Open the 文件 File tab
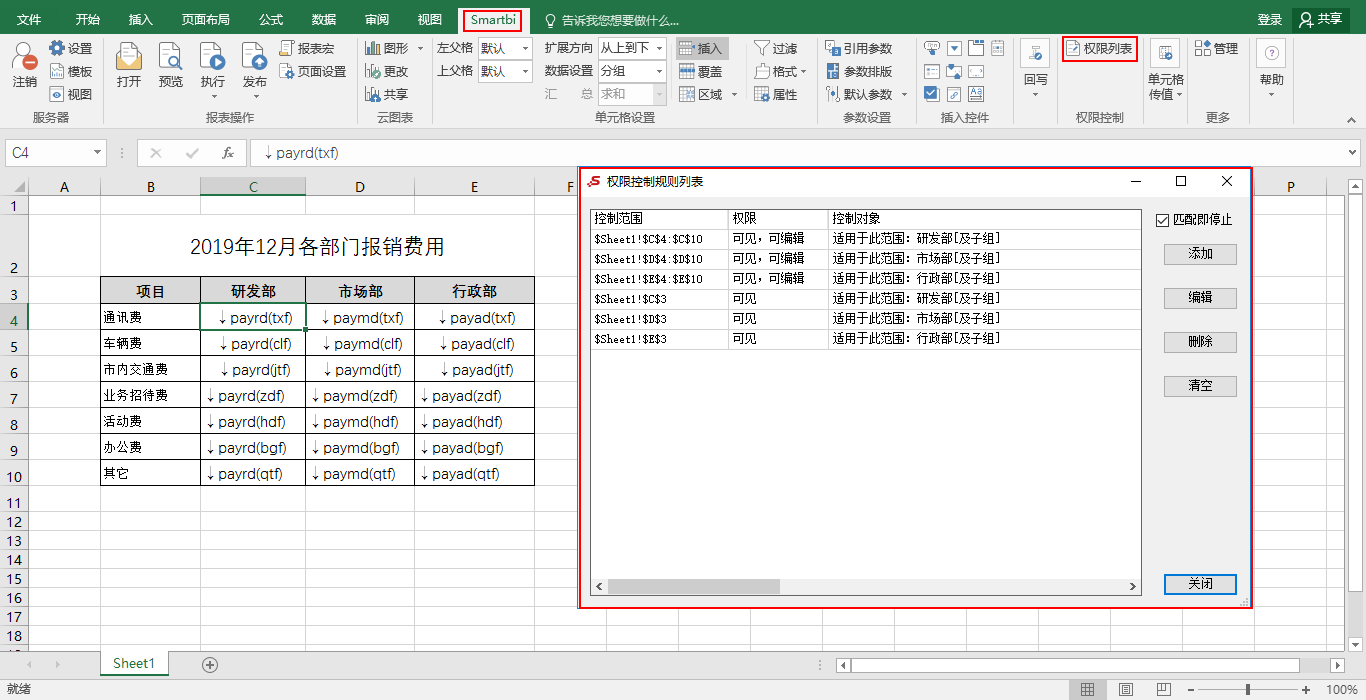The image size is (1366, 700). 29,20
